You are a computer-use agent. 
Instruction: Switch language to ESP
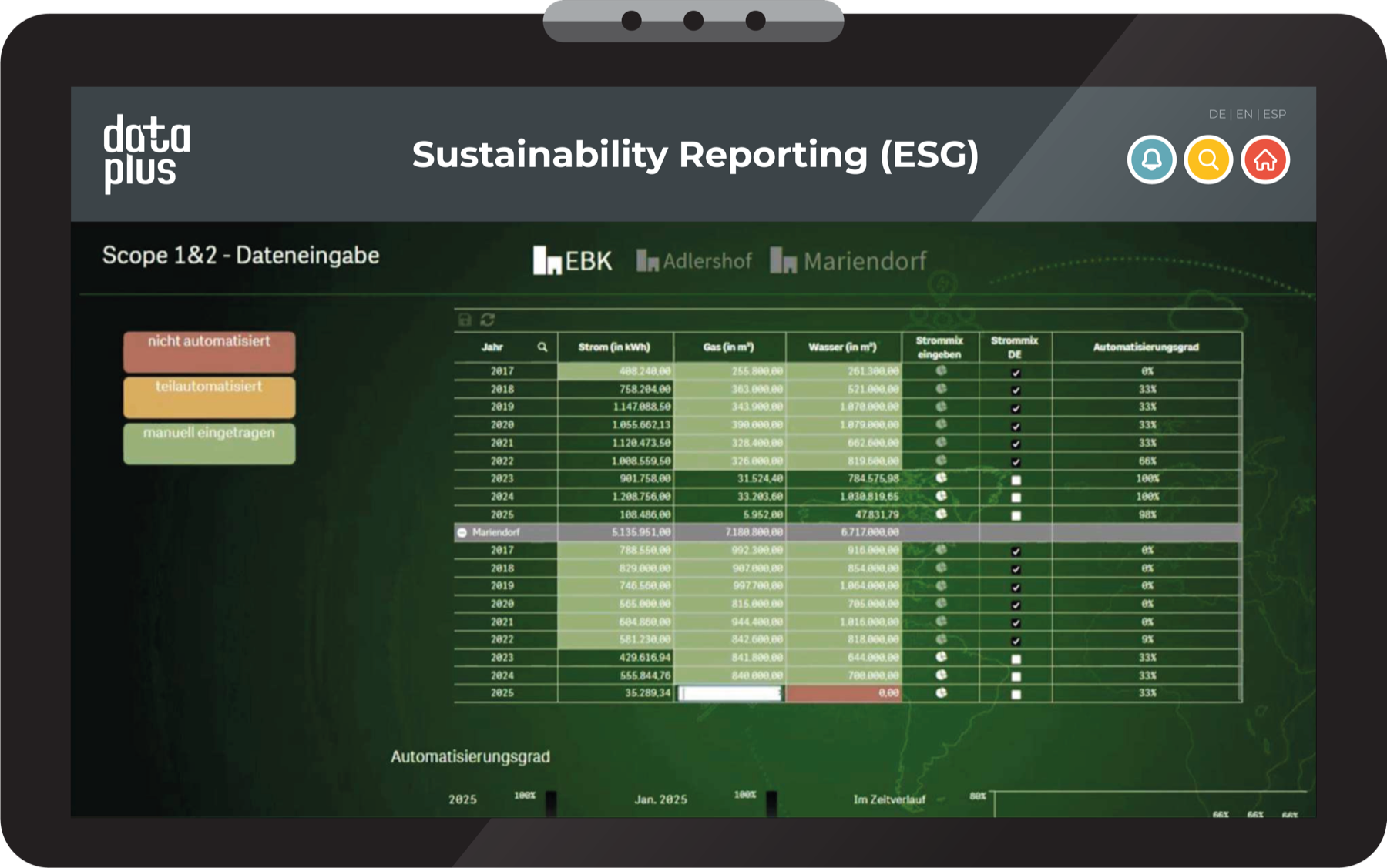1274,114
